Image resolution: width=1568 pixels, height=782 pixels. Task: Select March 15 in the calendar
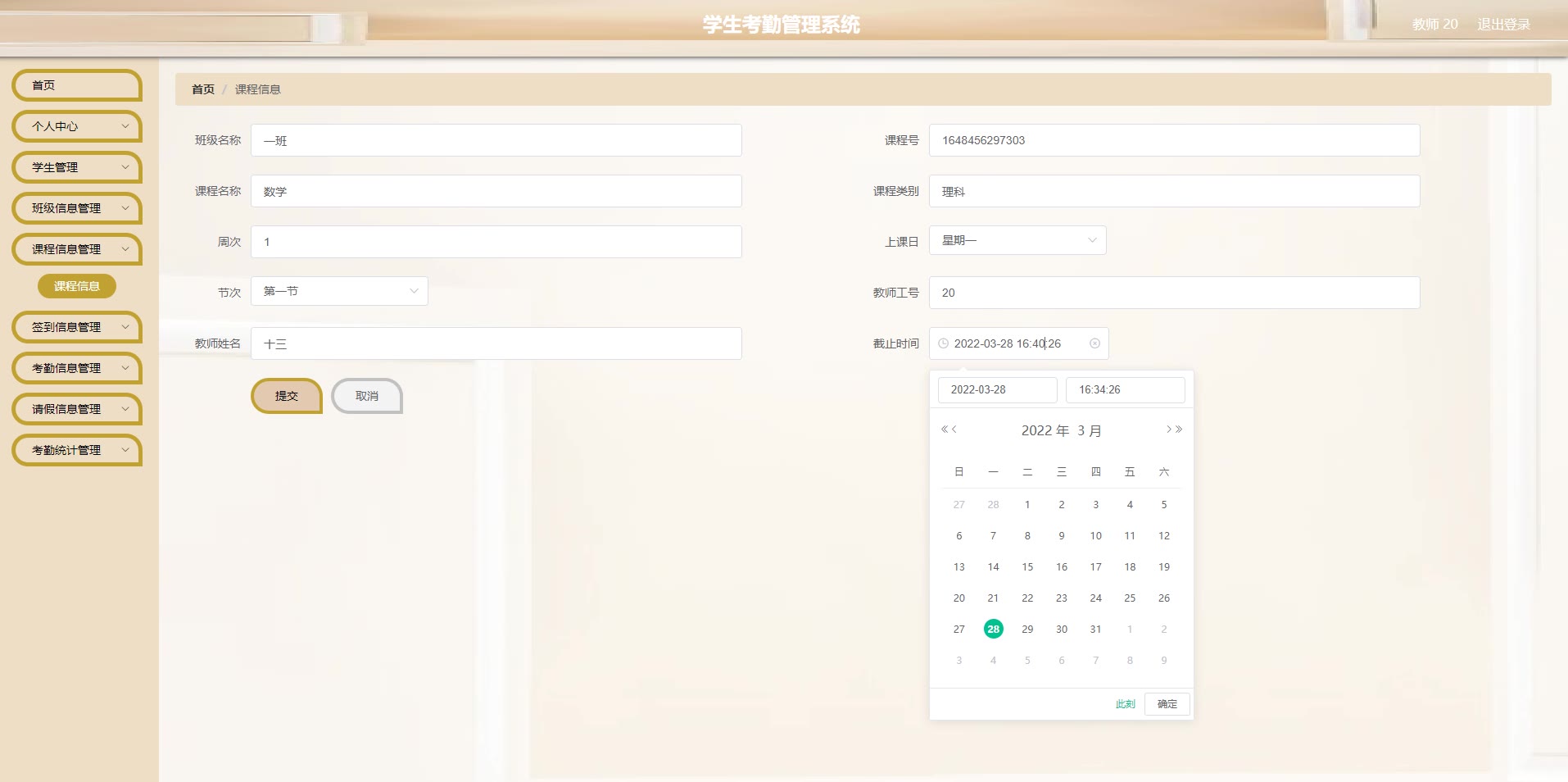pos(1027,567)
